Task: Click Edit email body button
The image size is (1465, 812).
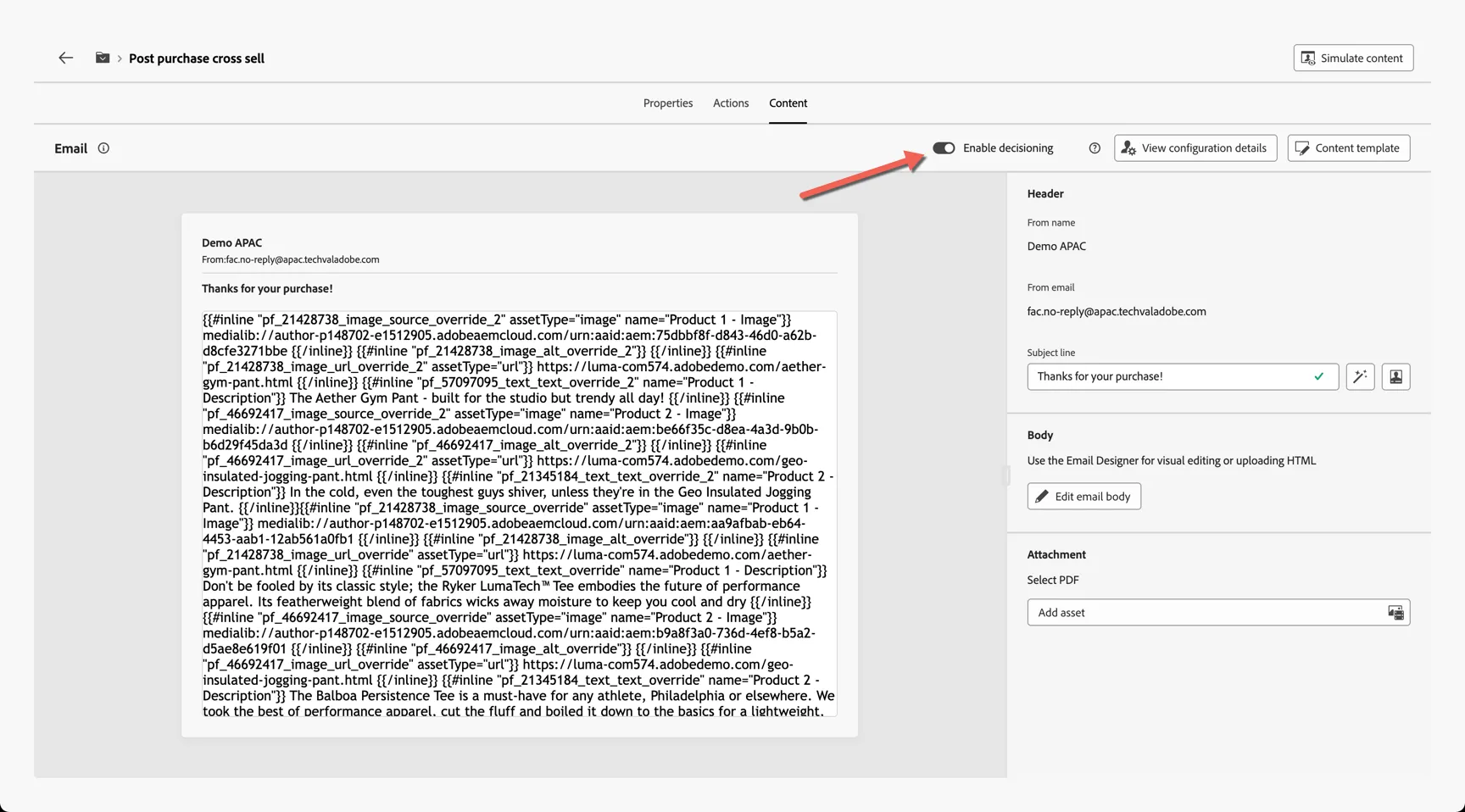Action: coord(1084,497)
